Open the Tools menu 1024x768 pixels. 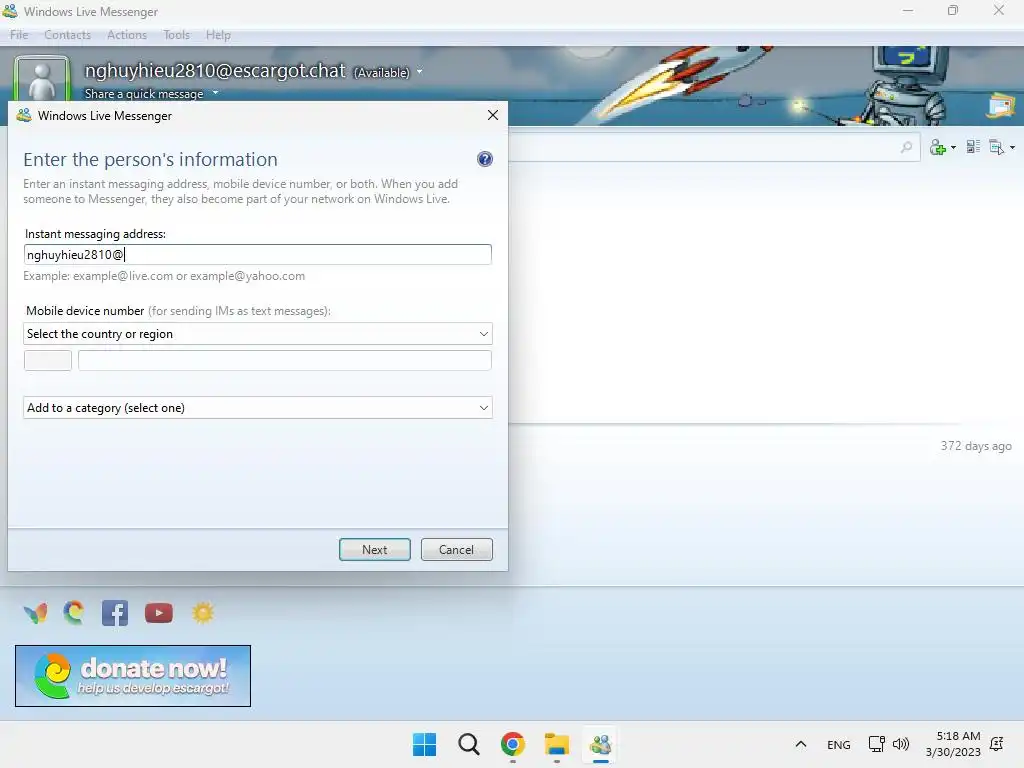pyautogui.click(x=176, y=35)
